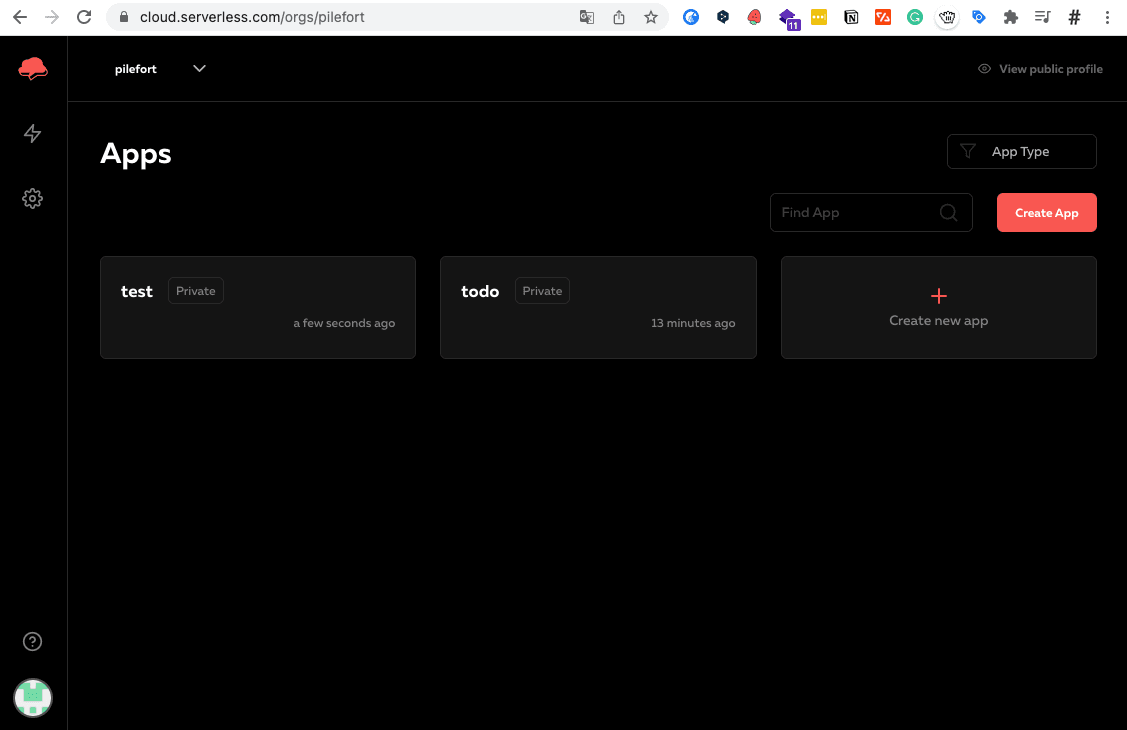Image resolution: width=1127 pixels, height=730 pixels.
Task: Click the eye icon next to View public profile
Action: point(983,68)
